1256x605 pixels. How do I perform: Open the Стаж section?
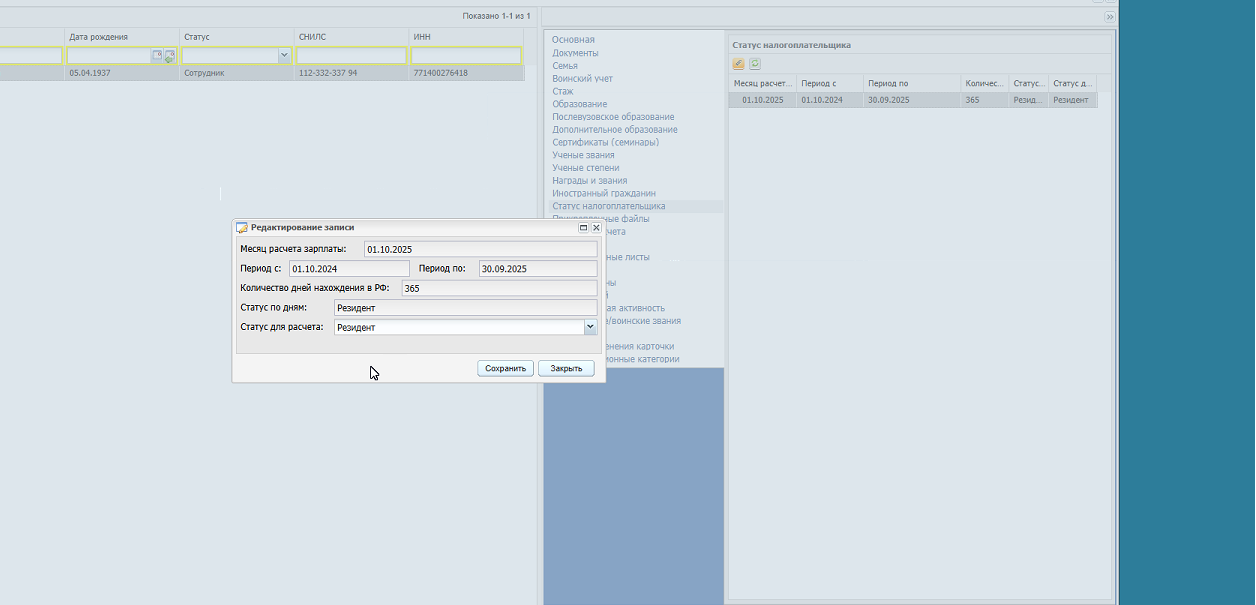(x=563, y=91)
